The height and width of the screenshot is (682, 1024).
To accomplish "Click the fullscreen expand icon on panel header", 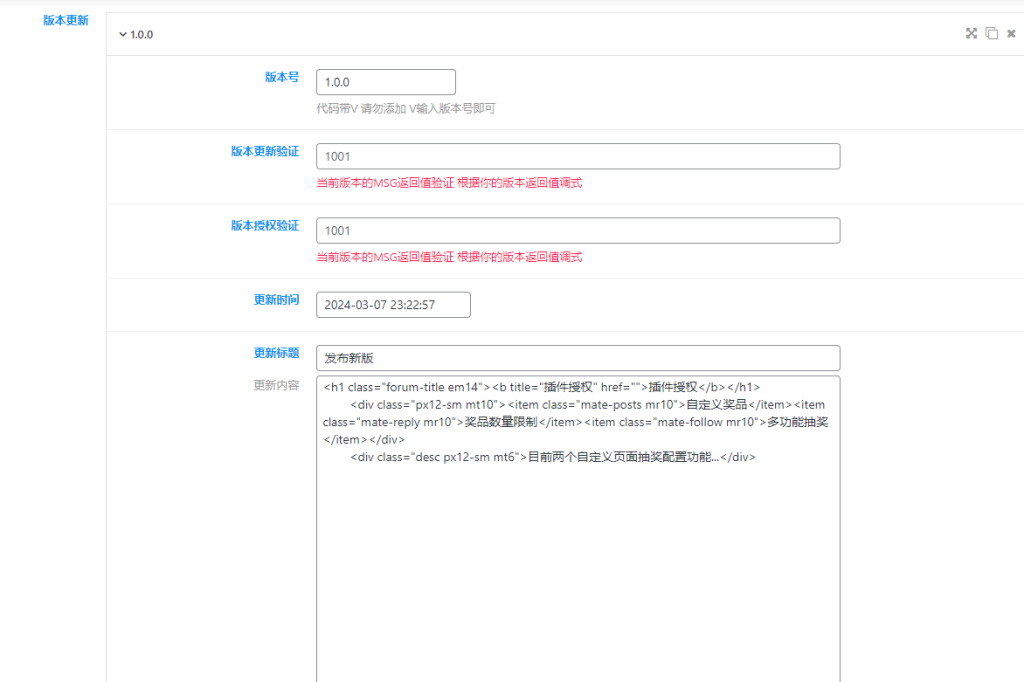I will pos(971,33).
